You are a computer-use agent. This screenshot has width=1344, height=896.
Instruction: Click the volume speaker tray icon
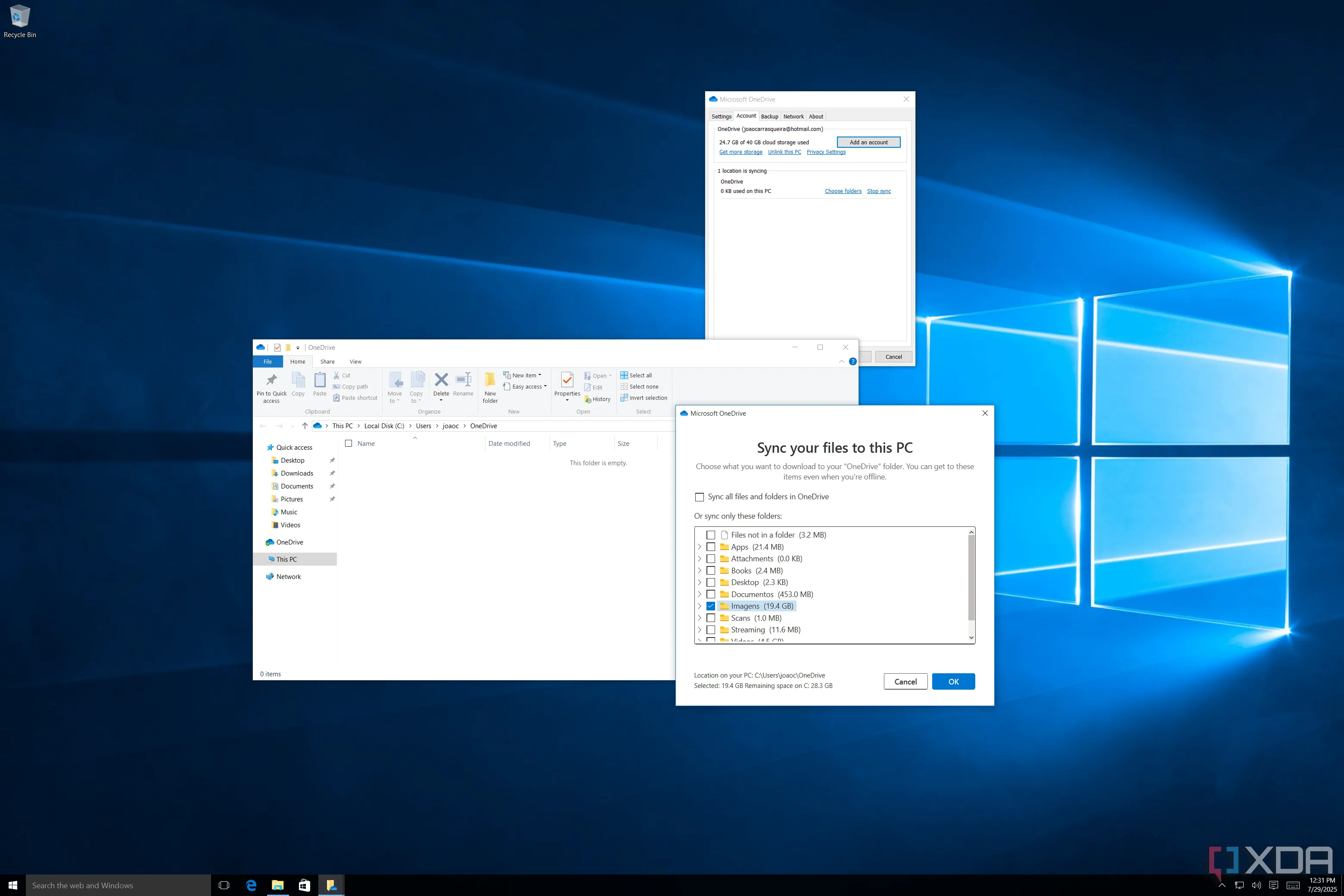pyautogui.click(x=1256, y=885)
